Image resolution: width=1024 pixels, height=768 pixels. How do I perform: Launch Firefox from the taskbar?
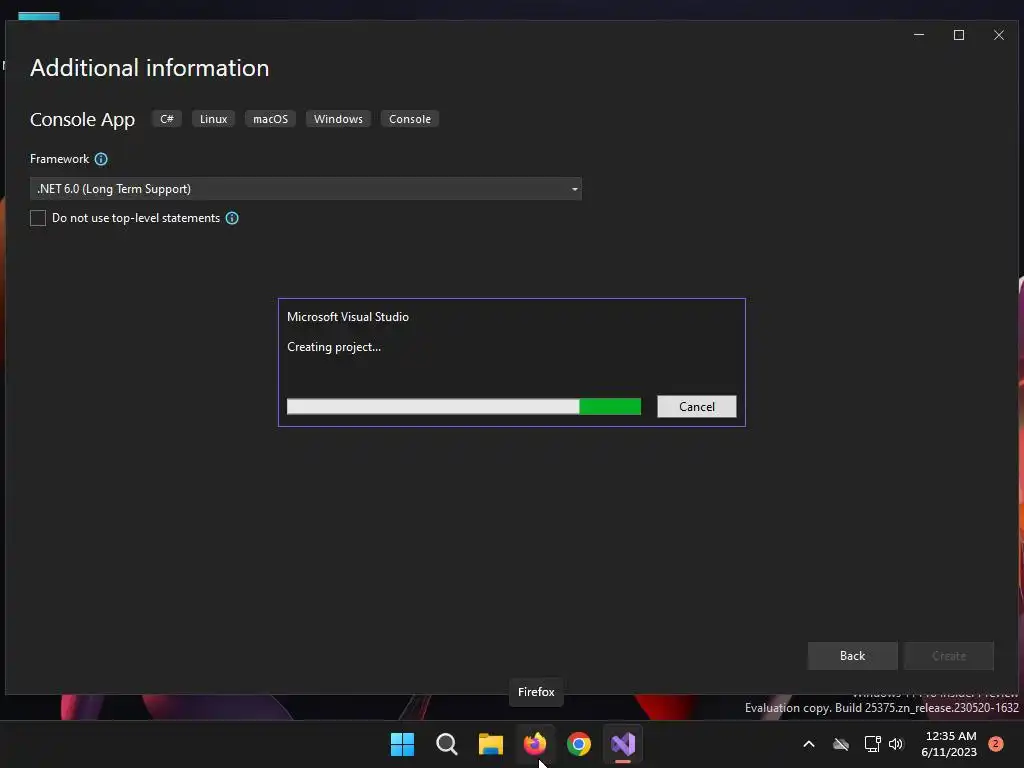[535, 744]
